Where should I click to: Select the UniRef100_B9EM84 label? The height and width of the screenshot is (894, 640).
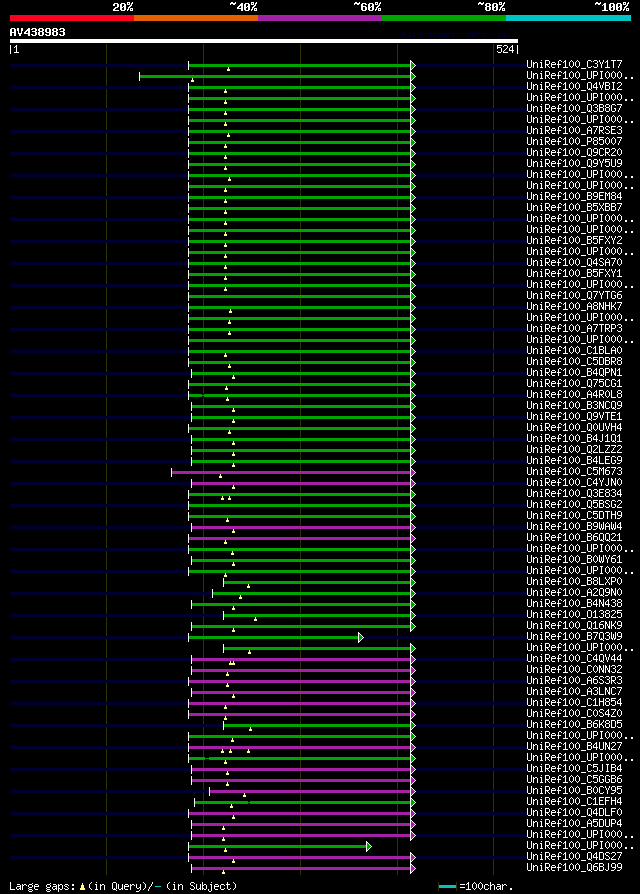click(574, 197)
